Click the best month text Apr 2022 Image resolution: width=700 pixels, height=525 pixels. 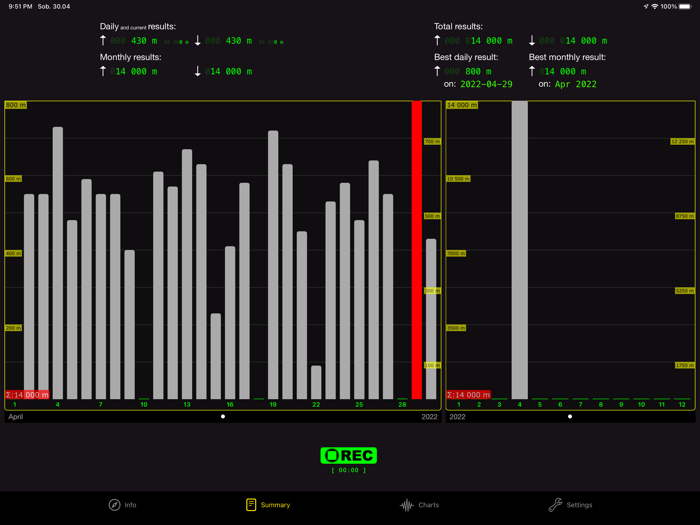575,84
